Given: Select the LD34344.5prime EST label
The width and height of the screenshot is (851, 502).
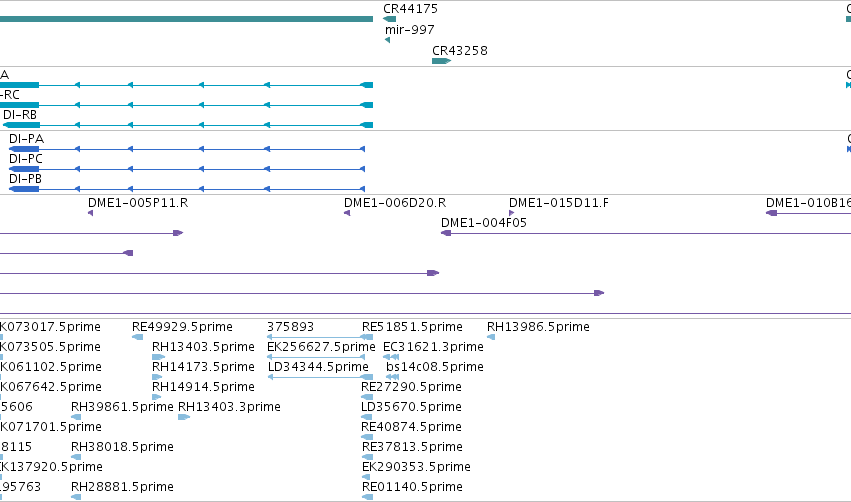Looking at the screenshot, I should coord(319,367).
